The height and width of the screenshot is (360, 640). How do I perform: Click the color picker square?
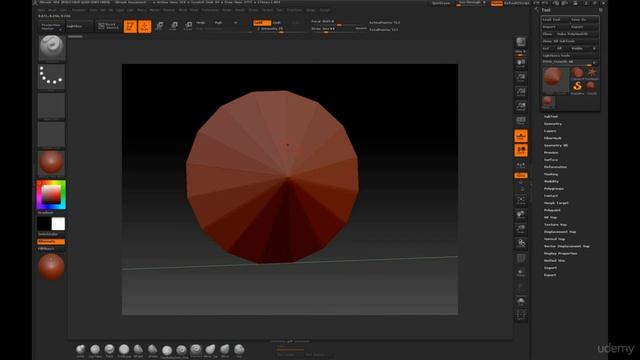tap(51, 195)
